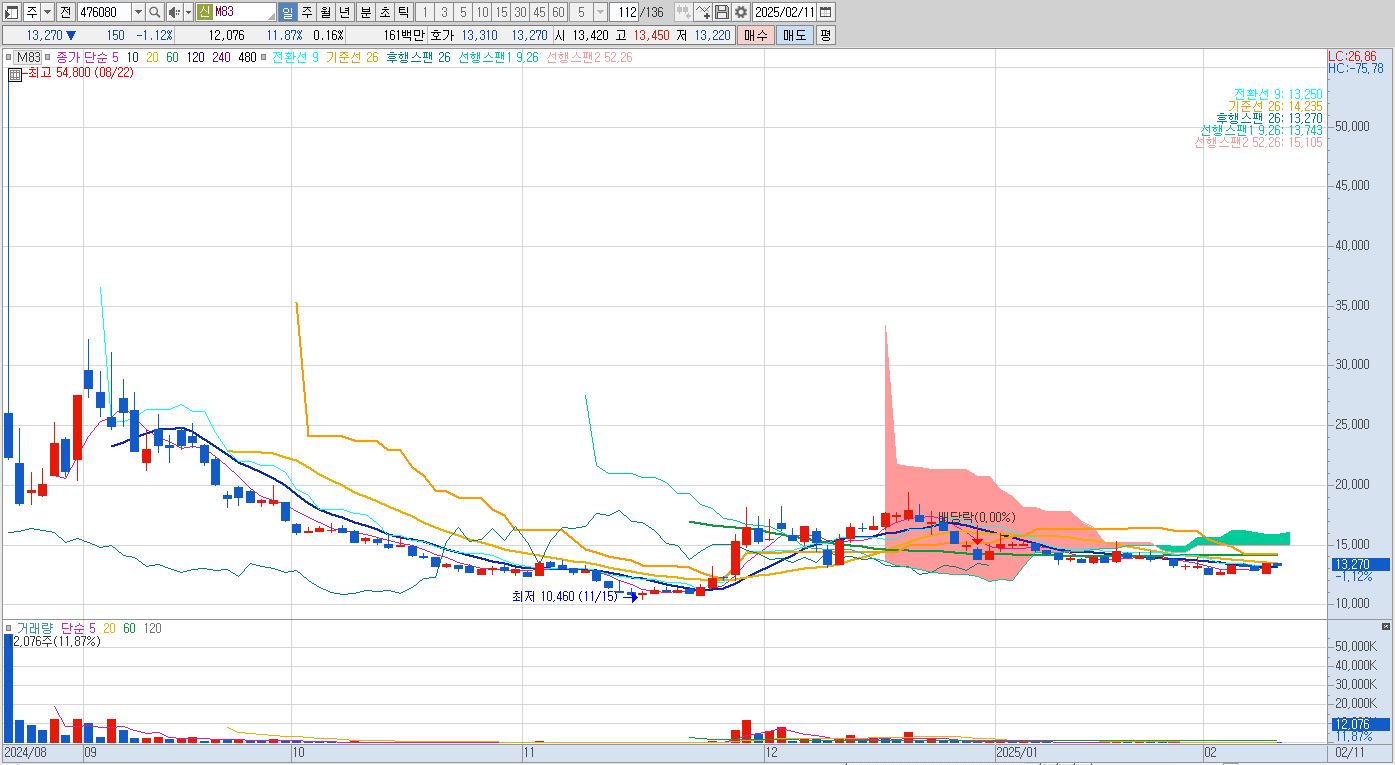1395x765 pixels.
Task: Click the stock code input field 476080
Action: point(104,12)
